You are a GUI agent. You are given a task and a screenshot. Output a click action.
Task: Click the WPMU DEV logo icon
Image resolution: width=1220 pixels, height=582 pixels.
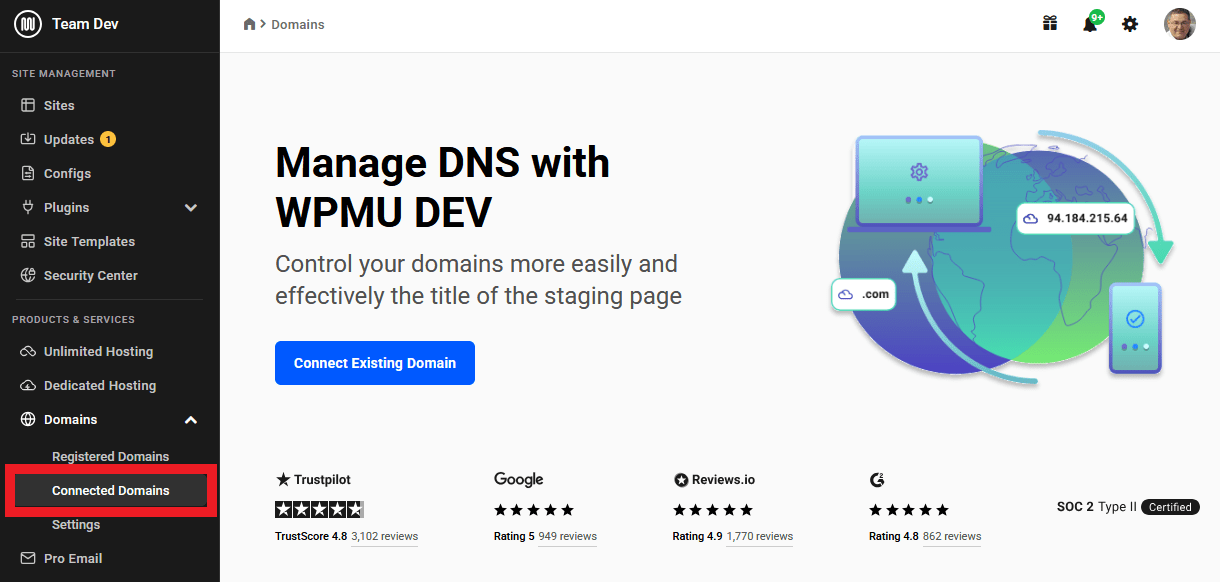(27, 24)
